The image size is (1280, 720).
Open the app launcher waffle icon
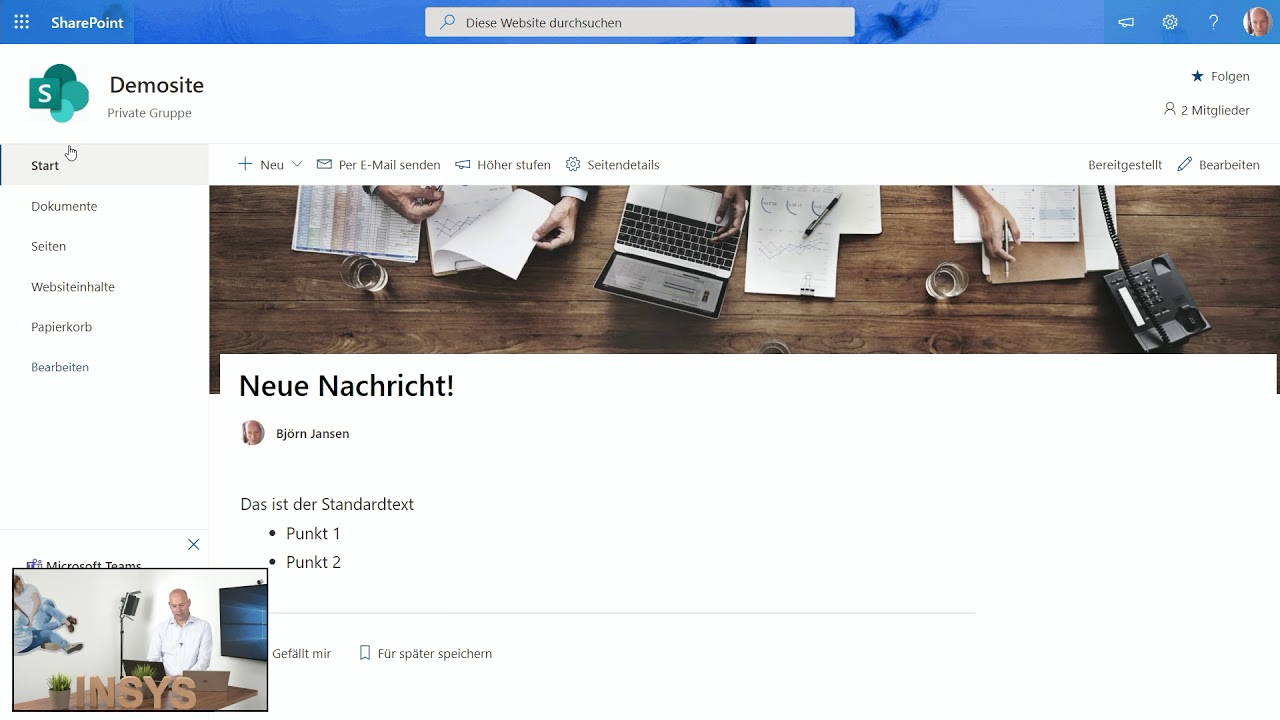21,22
